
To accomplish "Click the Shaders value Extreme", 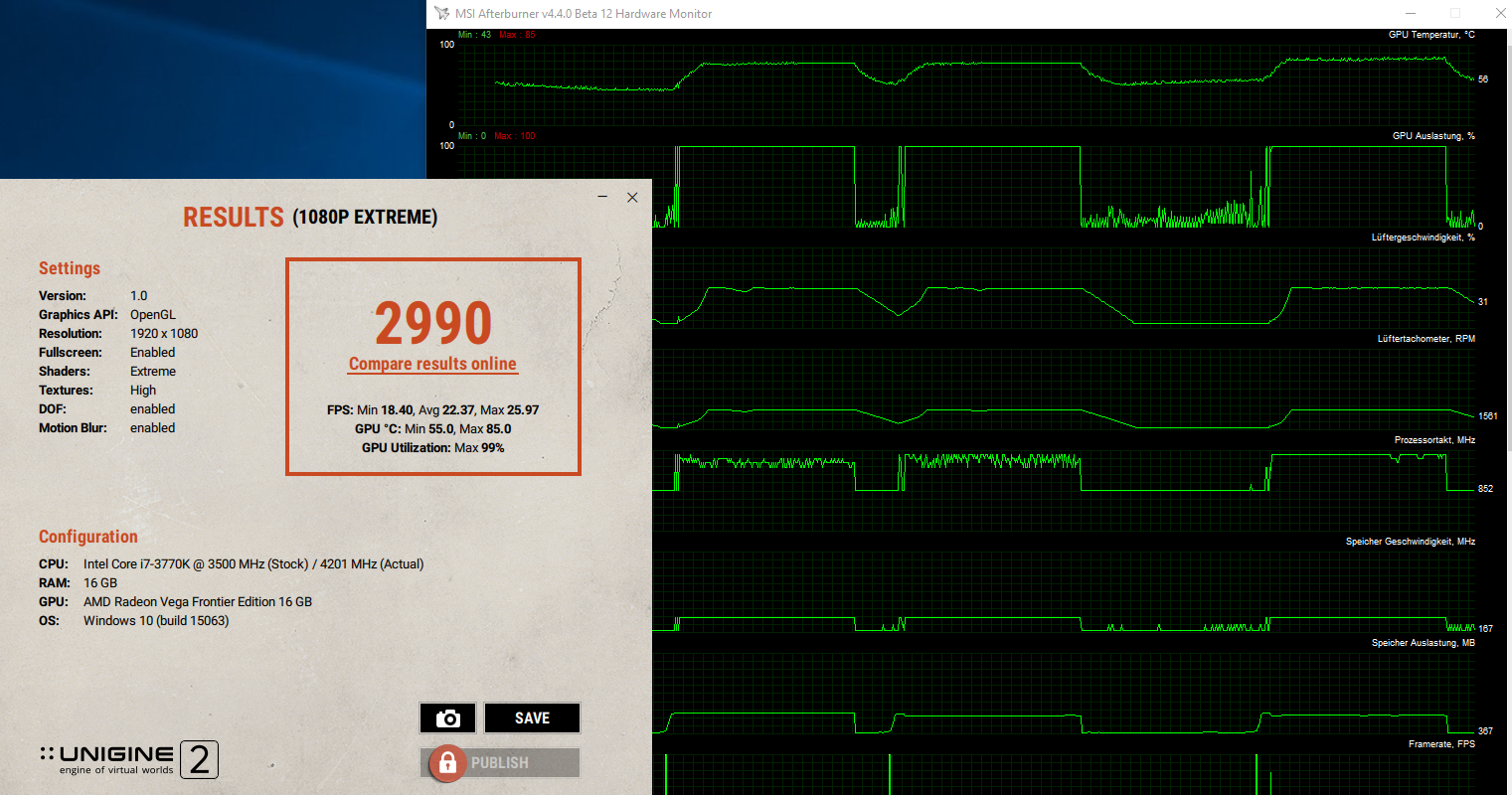I will tap(153, 372).
